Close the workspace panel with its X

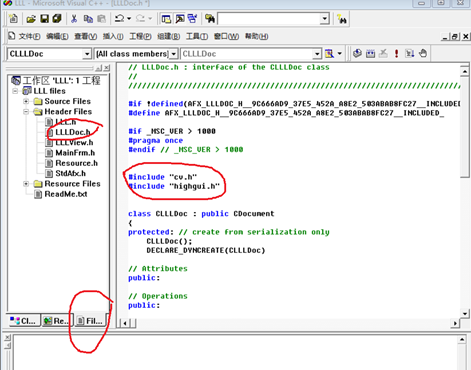point(106,68)
